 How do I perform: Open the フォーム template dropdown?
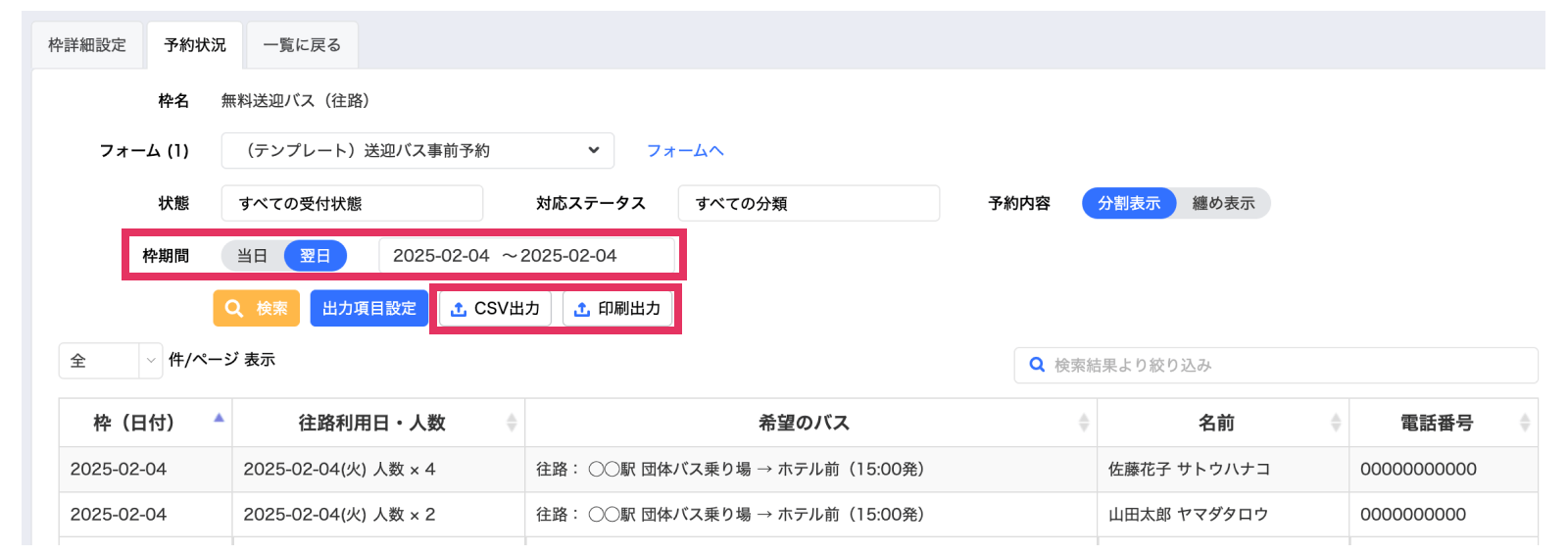[x=417, y=151]
